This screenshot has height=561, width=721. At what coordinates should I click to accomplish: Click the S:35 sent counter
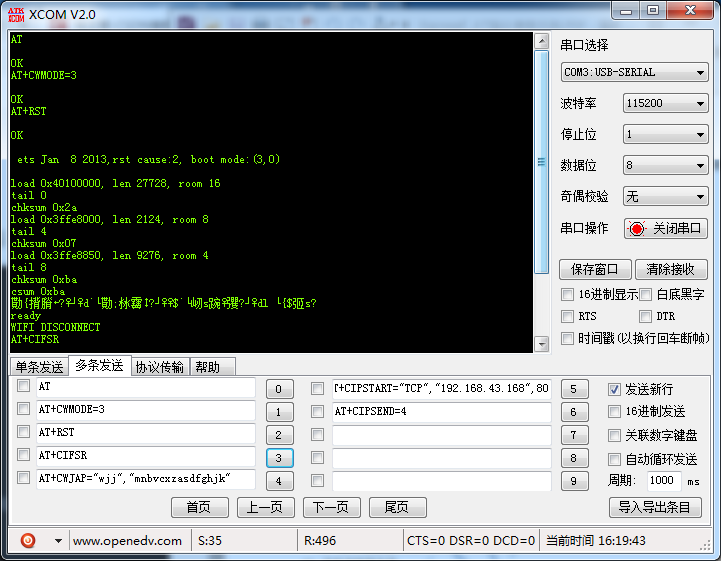pos(210,541)
